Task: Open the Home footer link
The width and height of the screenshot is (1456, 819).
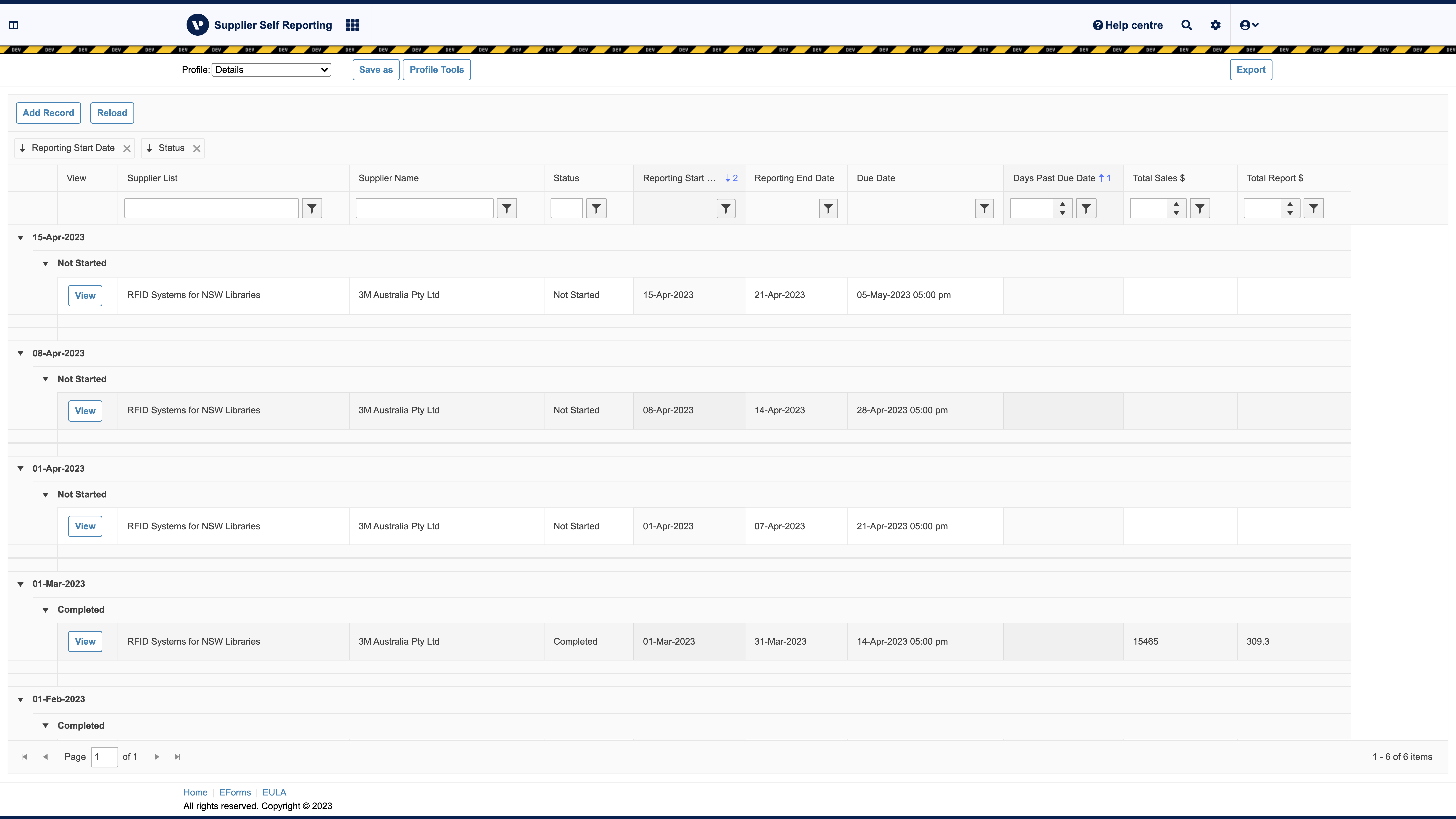Action: (196, 792)
